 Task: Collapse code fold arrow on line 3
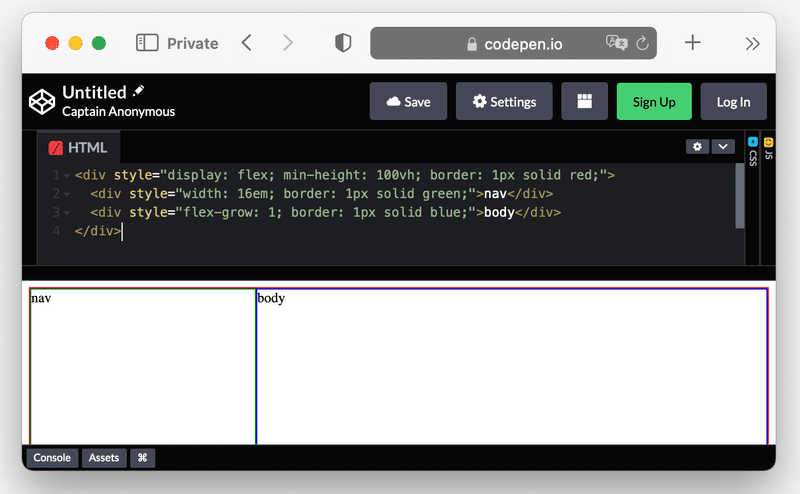[x=66, y=213]
